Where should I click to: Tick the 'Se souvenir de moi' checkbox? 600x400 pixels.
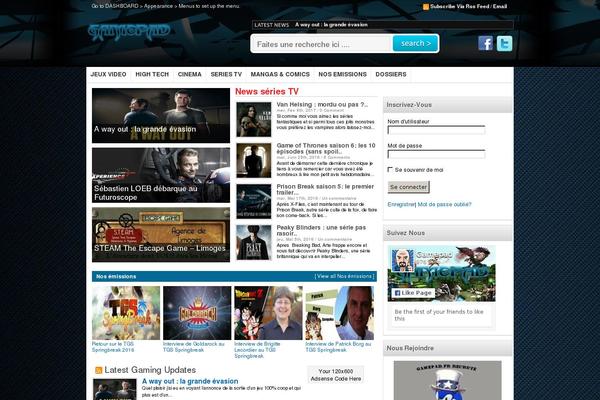tap(390, 170)
